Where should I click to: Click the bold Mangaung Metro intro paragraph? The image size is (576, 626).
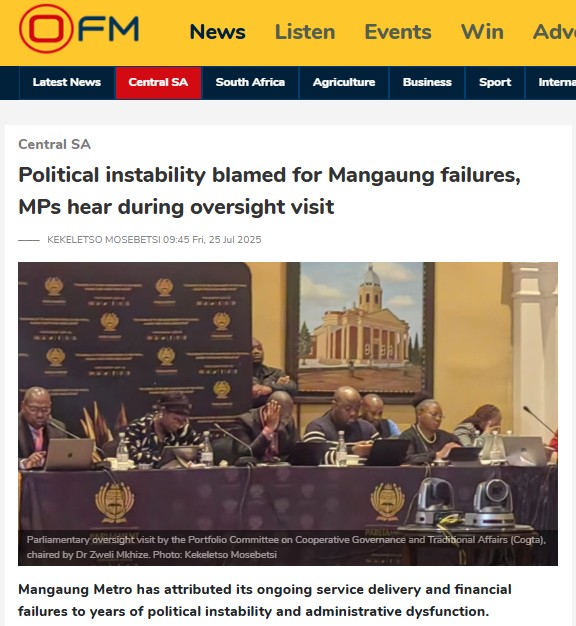click(265, 600)
